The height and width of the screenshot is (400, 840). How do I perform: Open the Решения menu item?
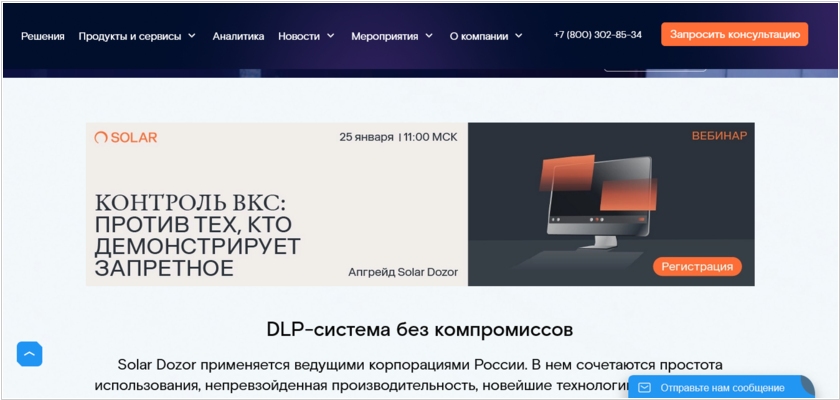click(43, 36)
